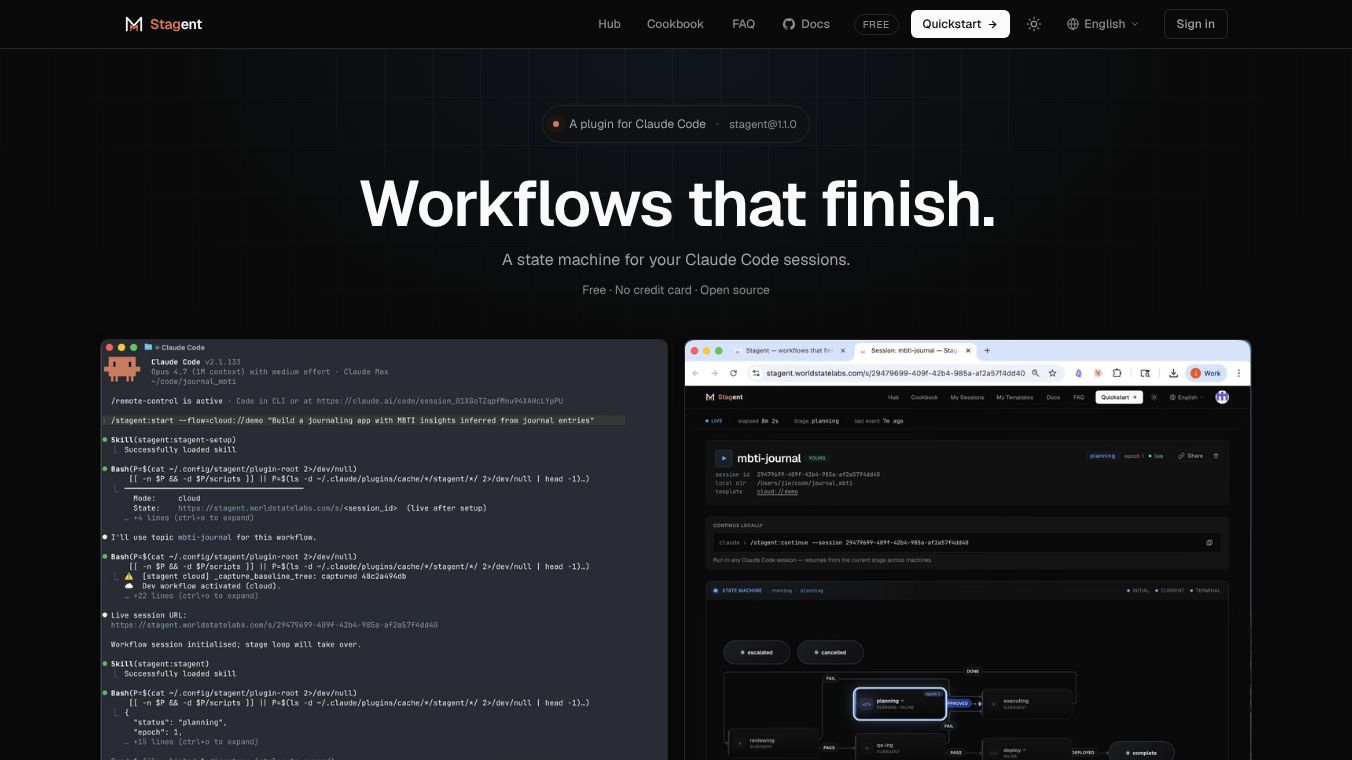Click the Share button on the mbti-journal session
This screenshot has width=1352, height=760.
(x=1191, y=456)
